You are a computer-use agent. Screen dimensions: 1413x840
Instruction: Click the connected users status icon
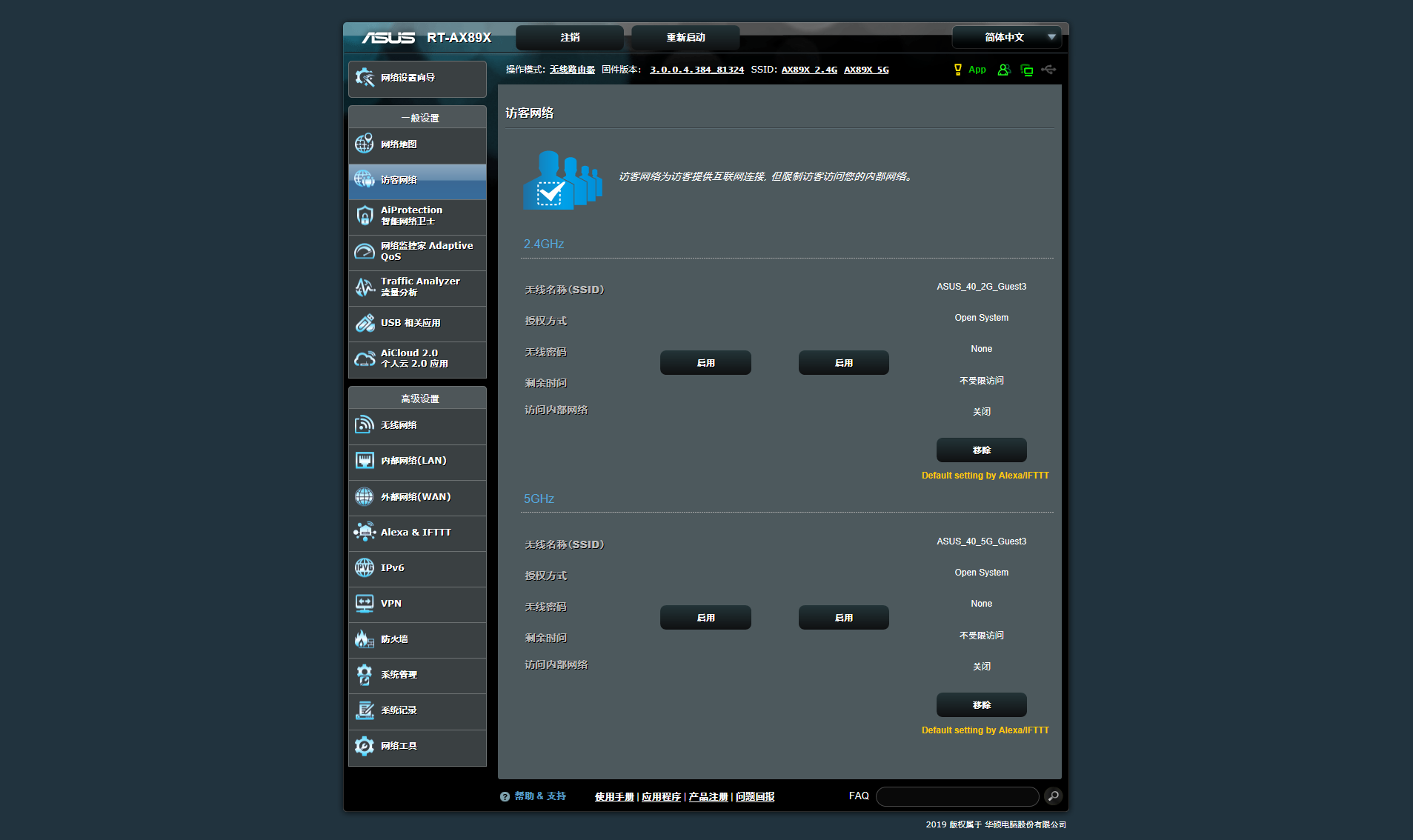pos(1004,70)
